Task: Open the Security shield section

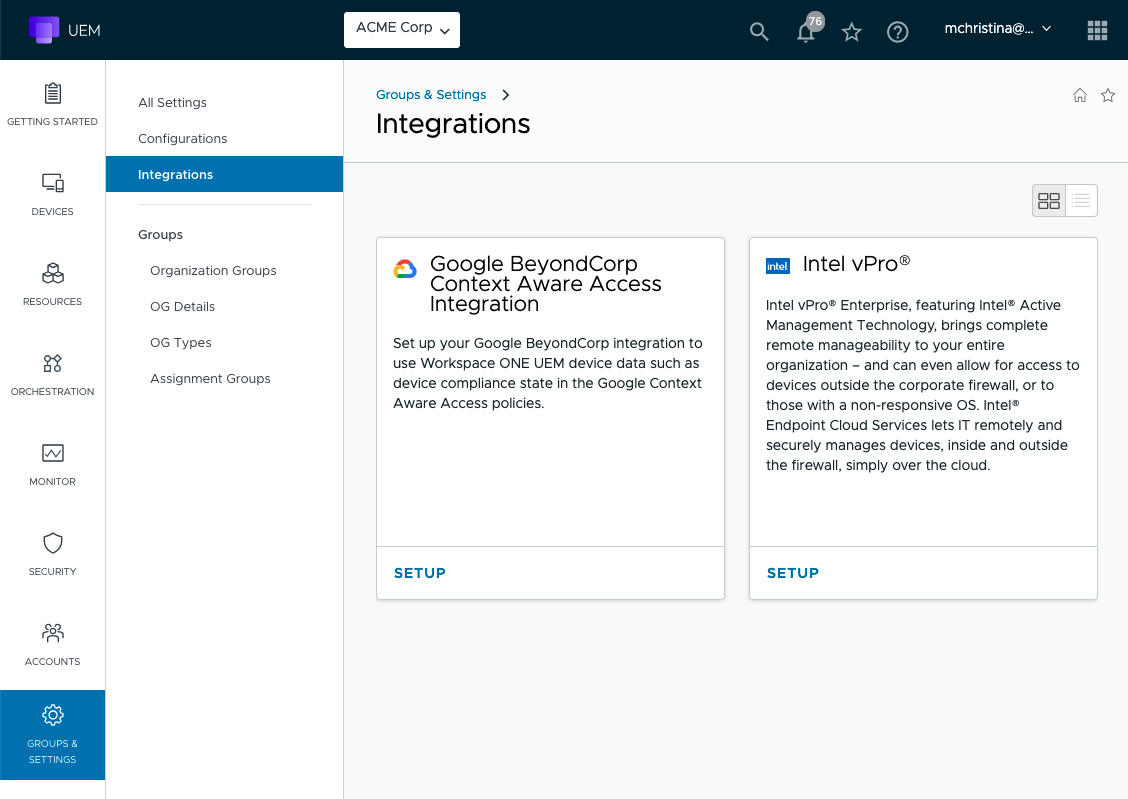Action: [x=53, y=554]
